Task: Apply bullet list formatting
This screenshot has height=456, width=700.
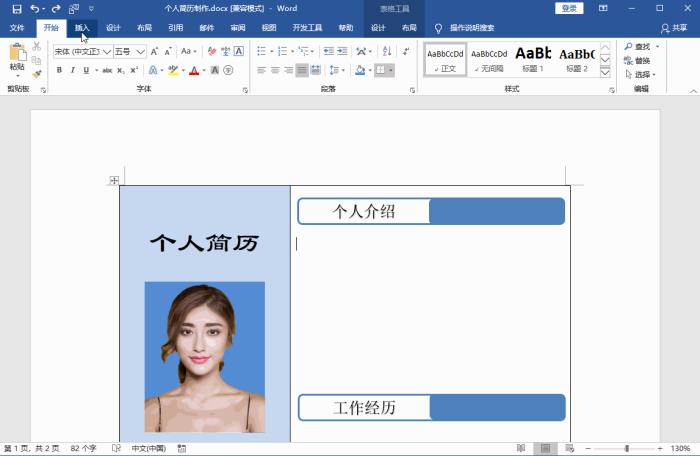Action: [262, 51]
